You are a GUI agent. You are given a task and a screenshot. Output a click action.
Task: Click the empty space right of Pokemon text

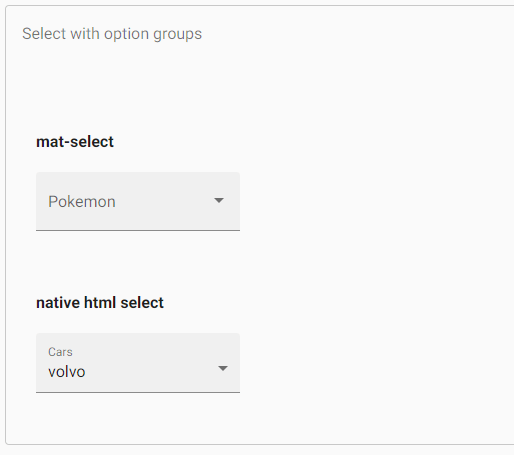pyautogui.click(x=163, y=202)
